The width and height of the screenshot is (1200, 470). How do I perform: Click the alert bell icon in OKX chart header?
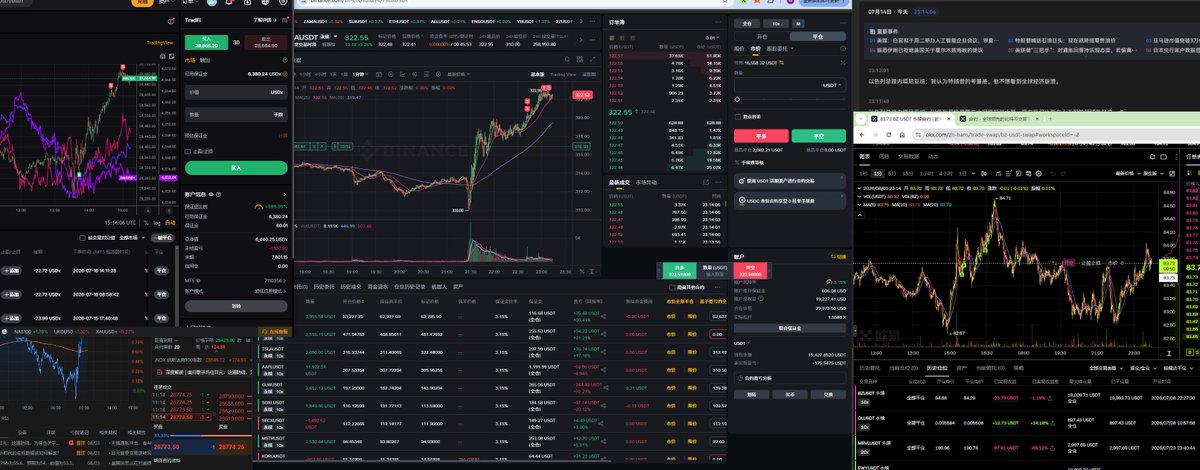(x=1152, y=157)
